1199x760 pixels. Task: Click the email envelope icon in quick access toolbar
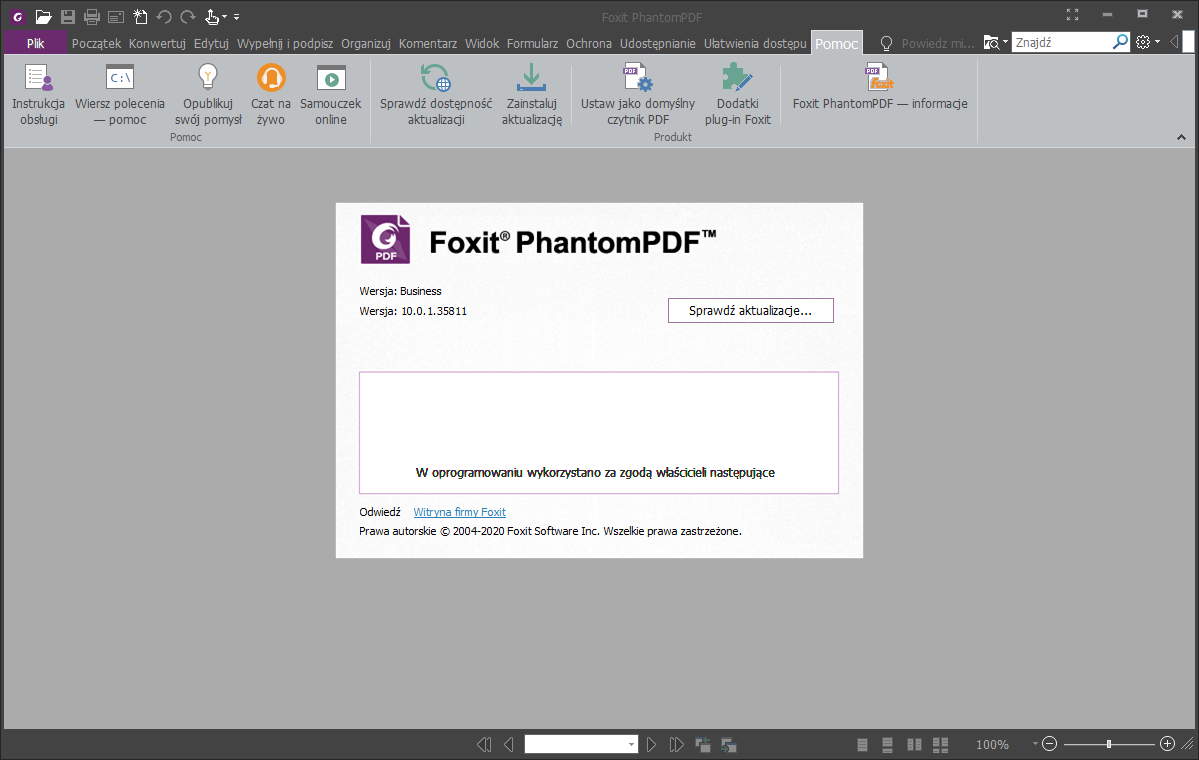pos(116,16)
